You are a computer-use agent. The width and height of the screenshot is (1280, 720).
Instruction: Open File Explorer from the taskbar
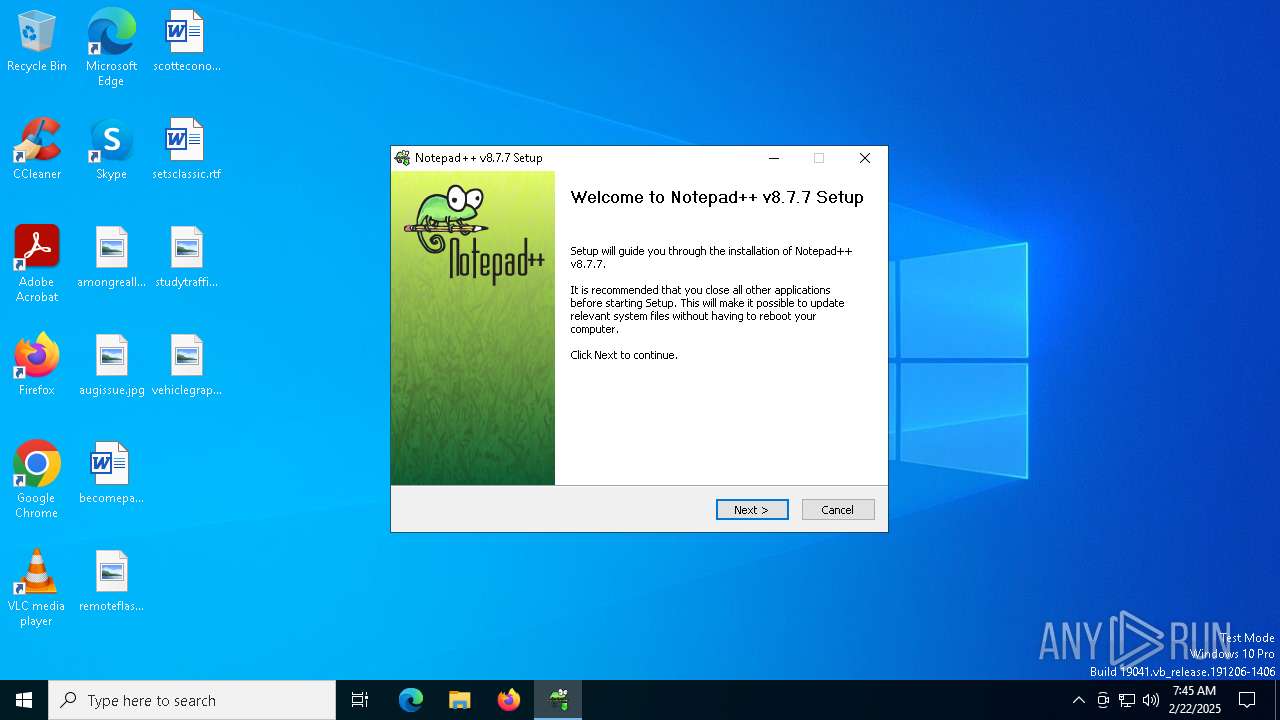click(459, 700)
